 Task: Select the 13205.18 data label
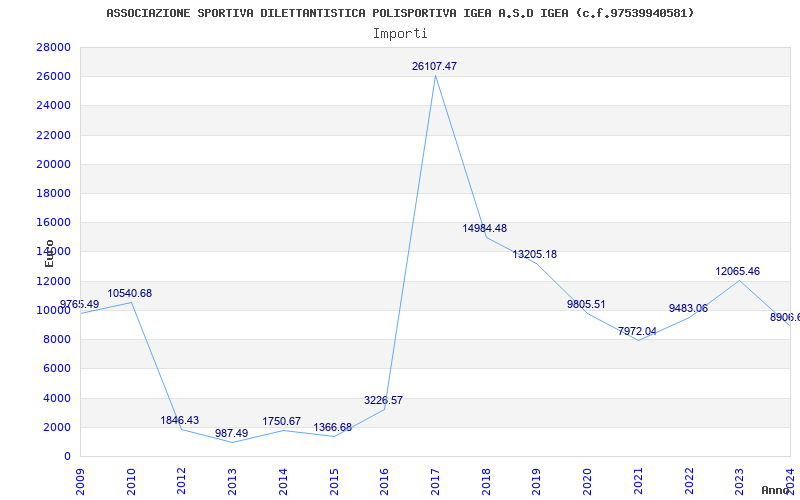(535, 255)
